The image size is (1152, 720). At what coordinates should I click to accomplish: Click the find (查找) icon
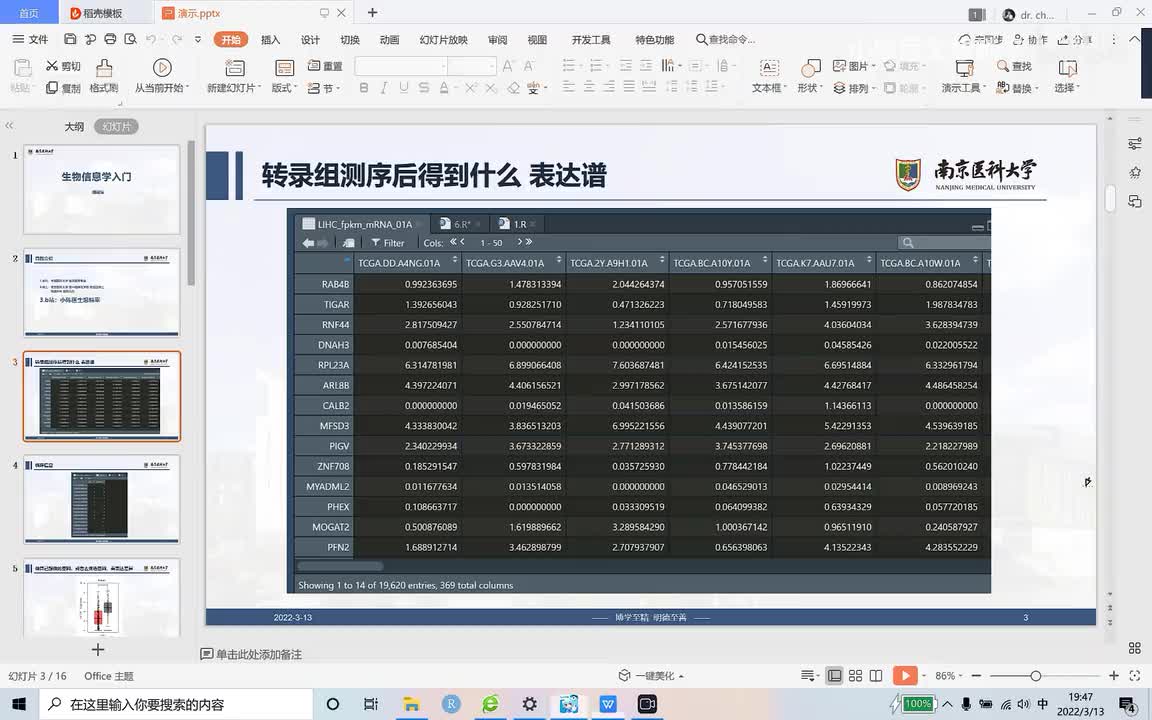point(1002,66)
